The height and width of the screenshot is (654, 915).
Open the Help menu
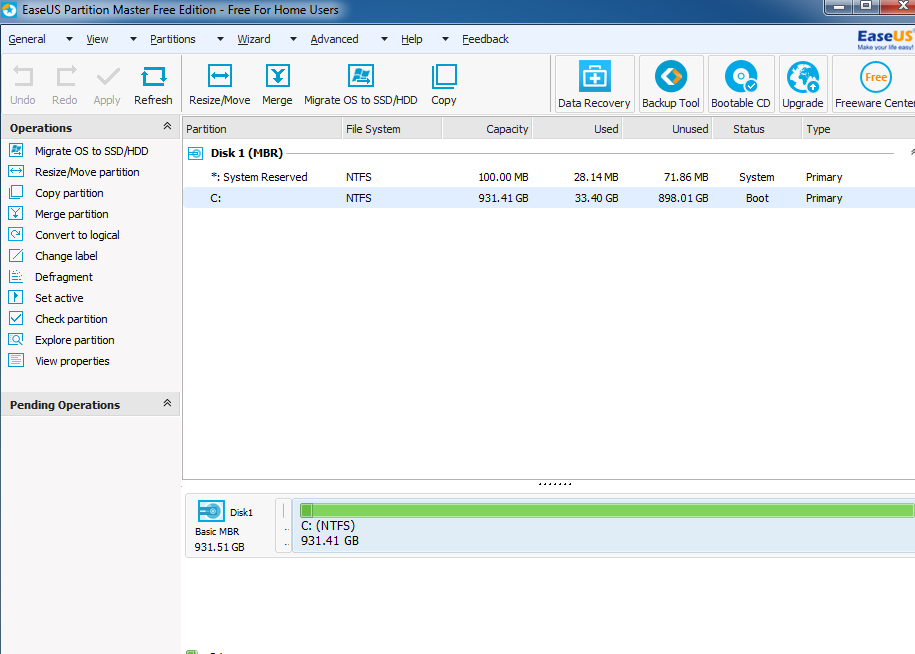tap(411, 39)
